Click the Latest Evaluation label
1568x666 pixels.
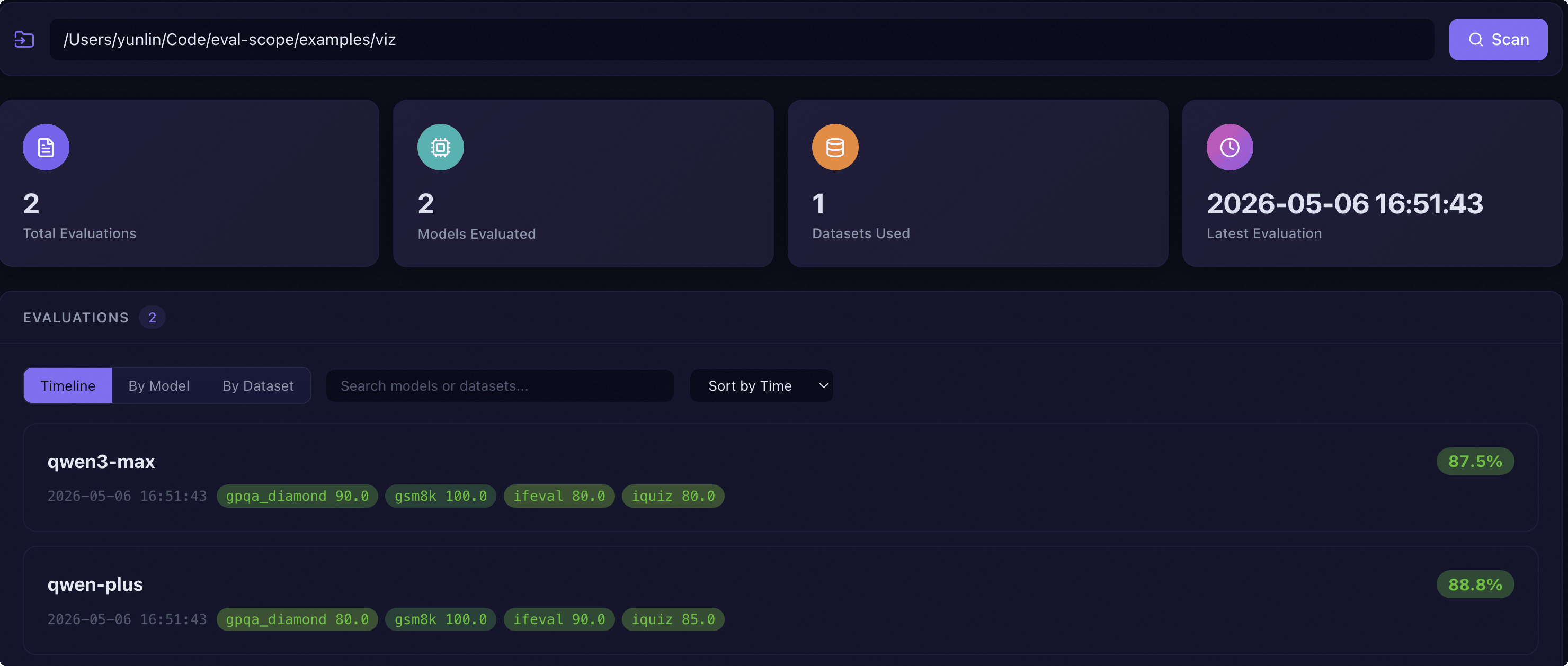tap(1264, 233)
